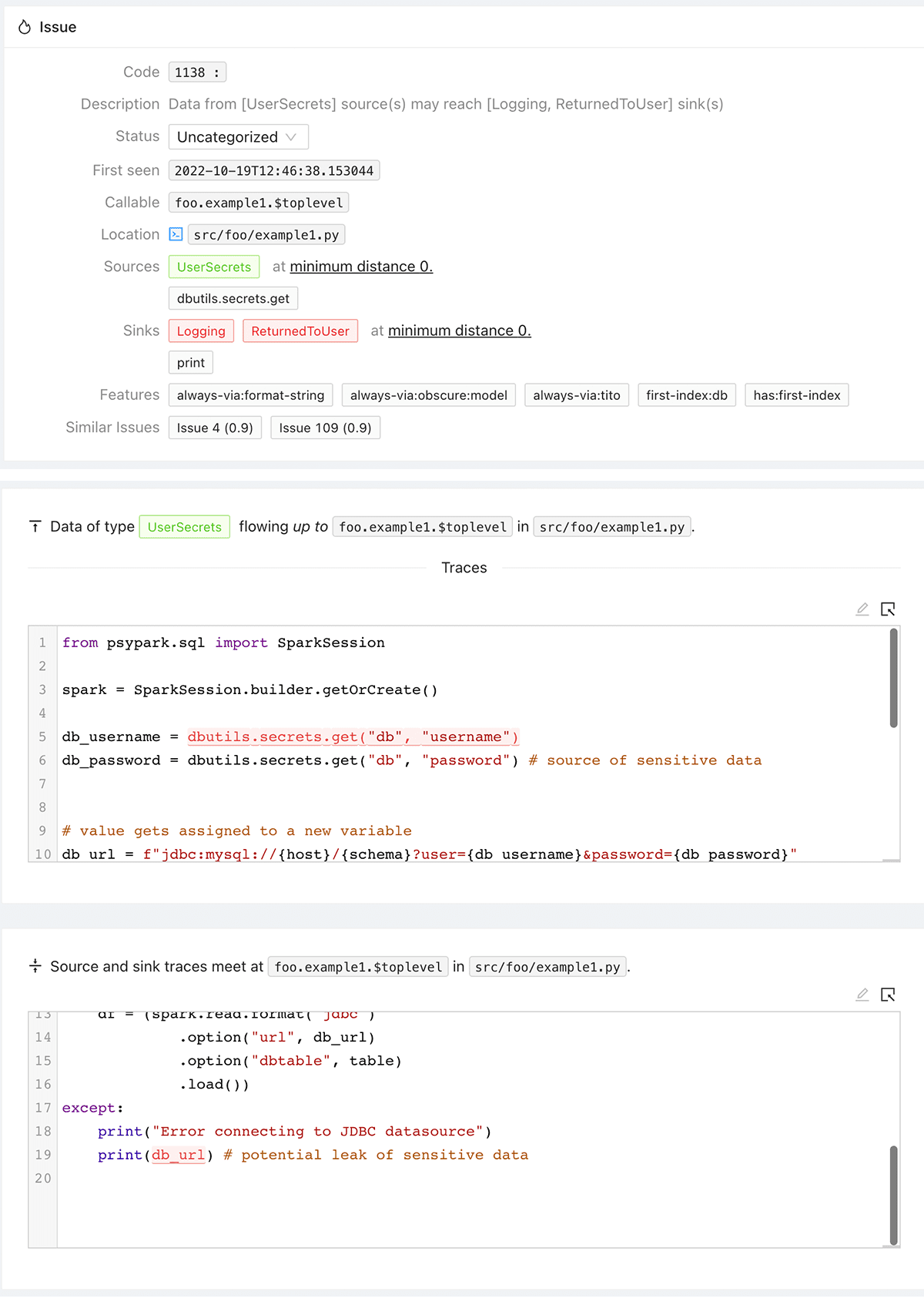Click the ReturnedToUser sink tag
The image size is (924, 1312).
click(300, 331)
